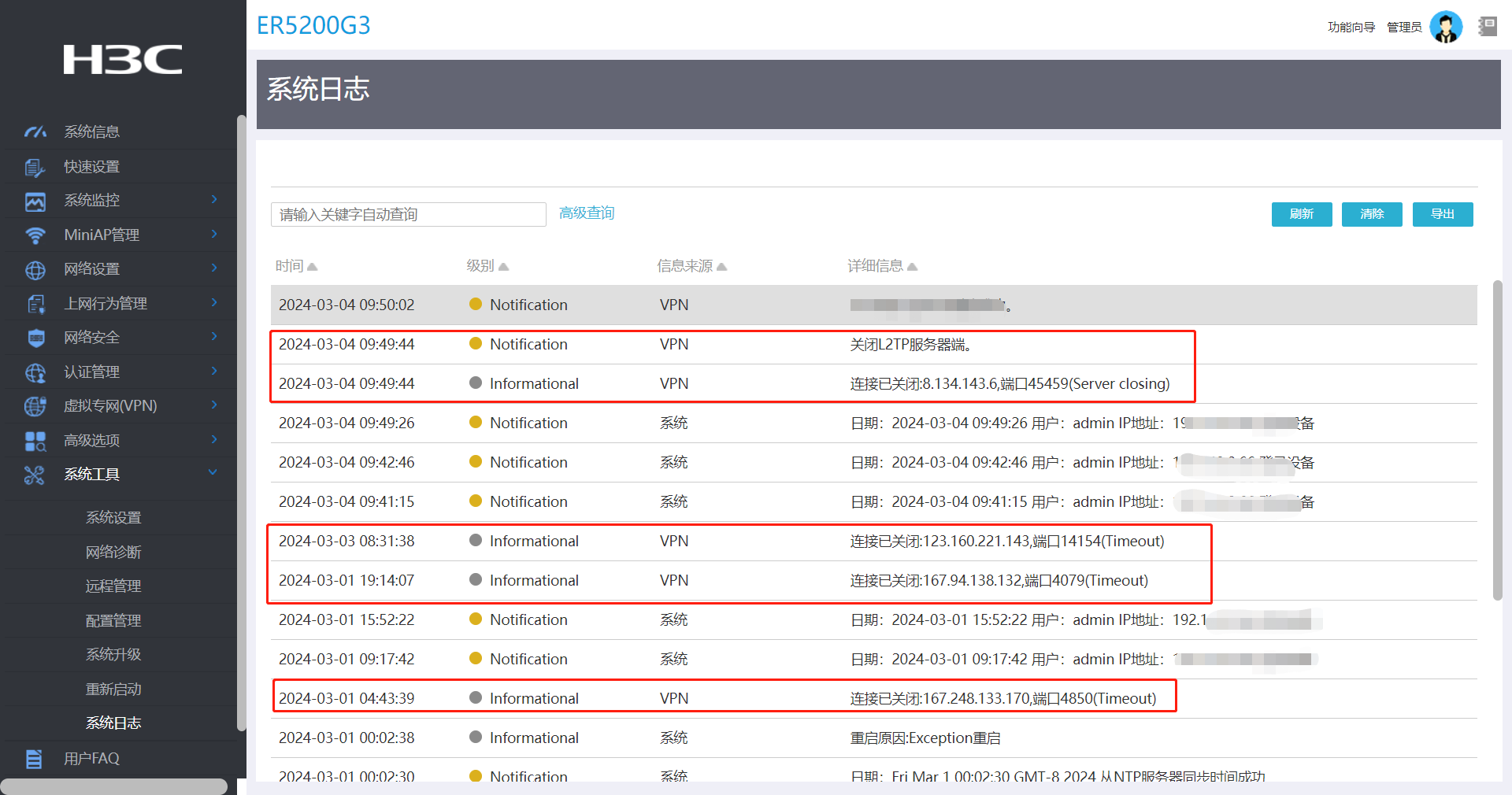This screenshot has width=1512, height=795.
Task: Click the sidebar horizontal scrollbar
Action: click(x=114, y=786)
